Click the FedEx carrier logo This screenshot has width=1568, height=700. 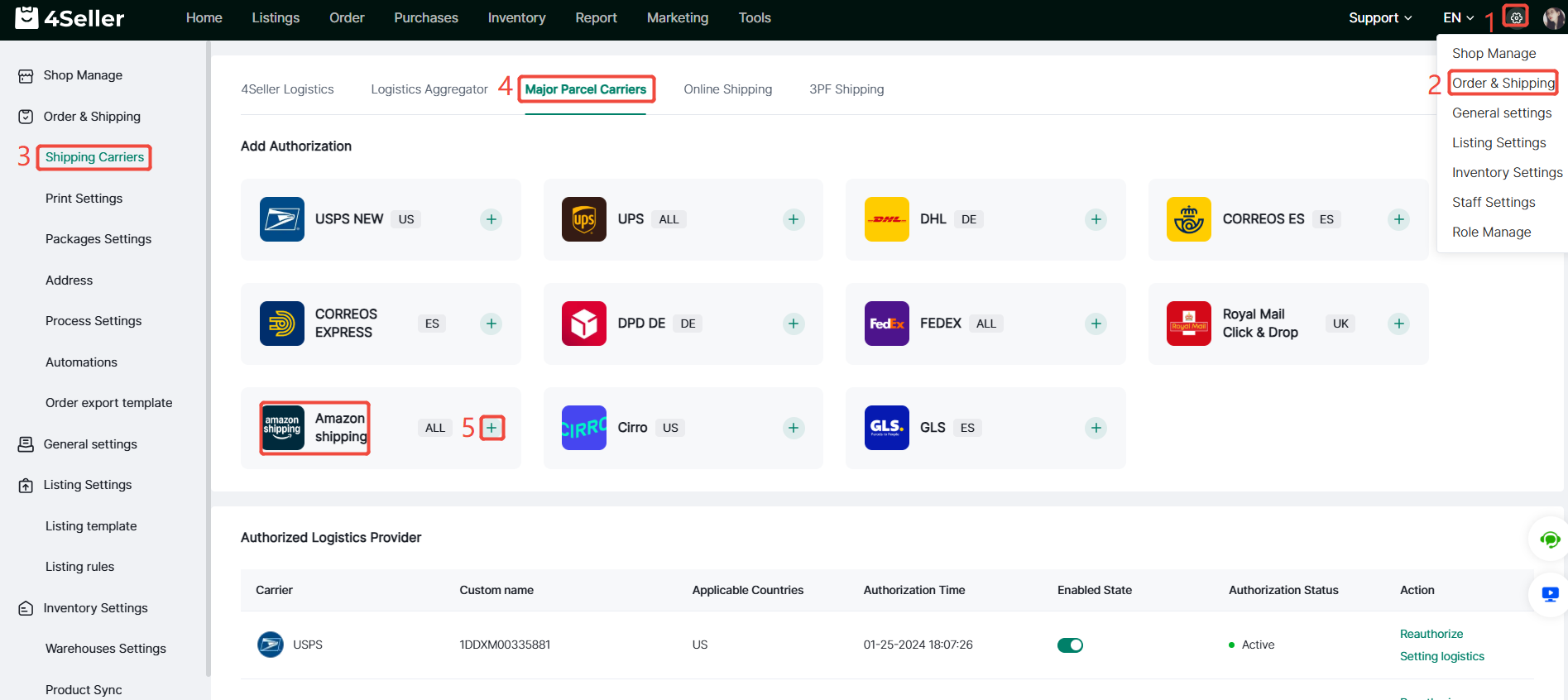tap(887, 324)
